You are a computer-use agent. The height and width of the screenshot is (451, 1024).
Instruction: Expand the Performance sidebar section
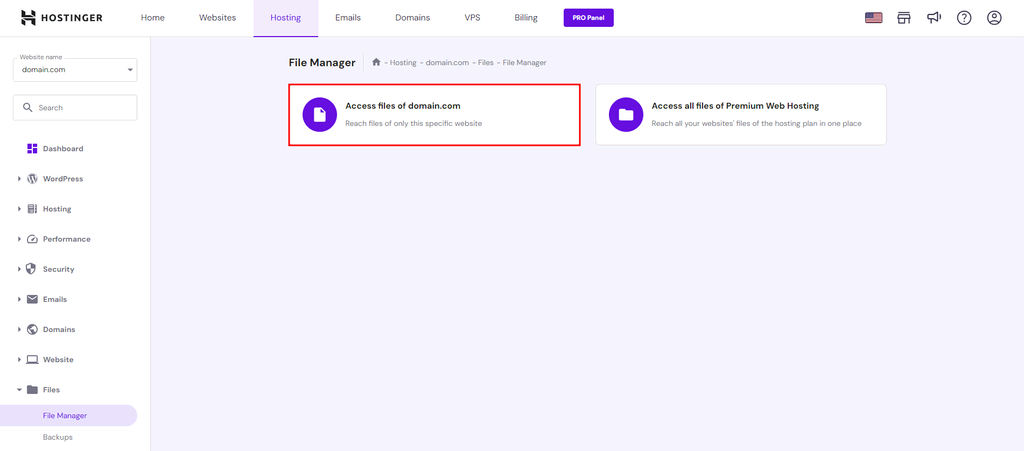[x=67, y=239]
